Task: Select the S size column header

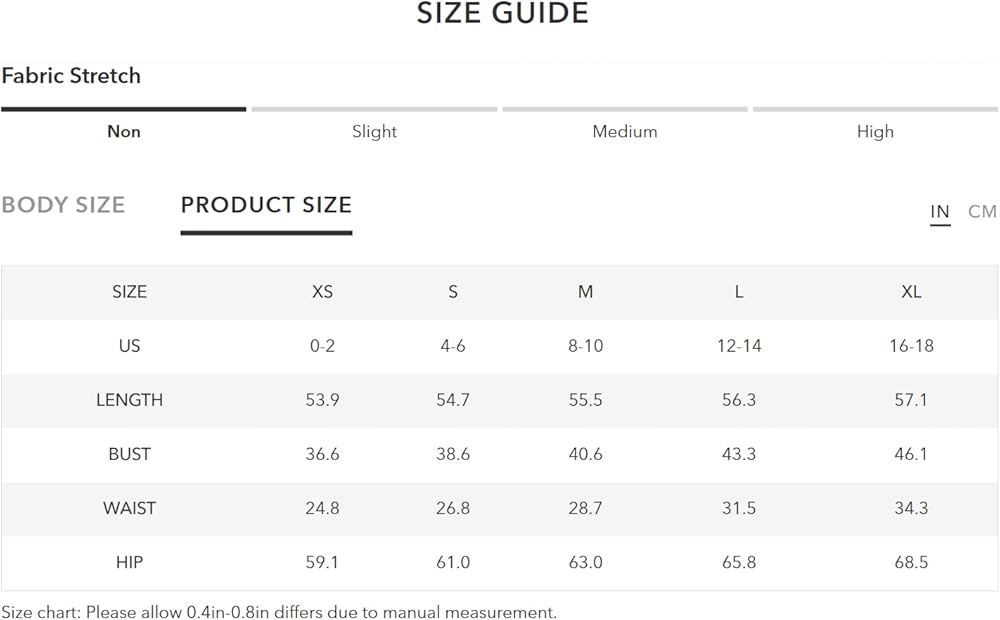Action: click(x=453, y=292)
